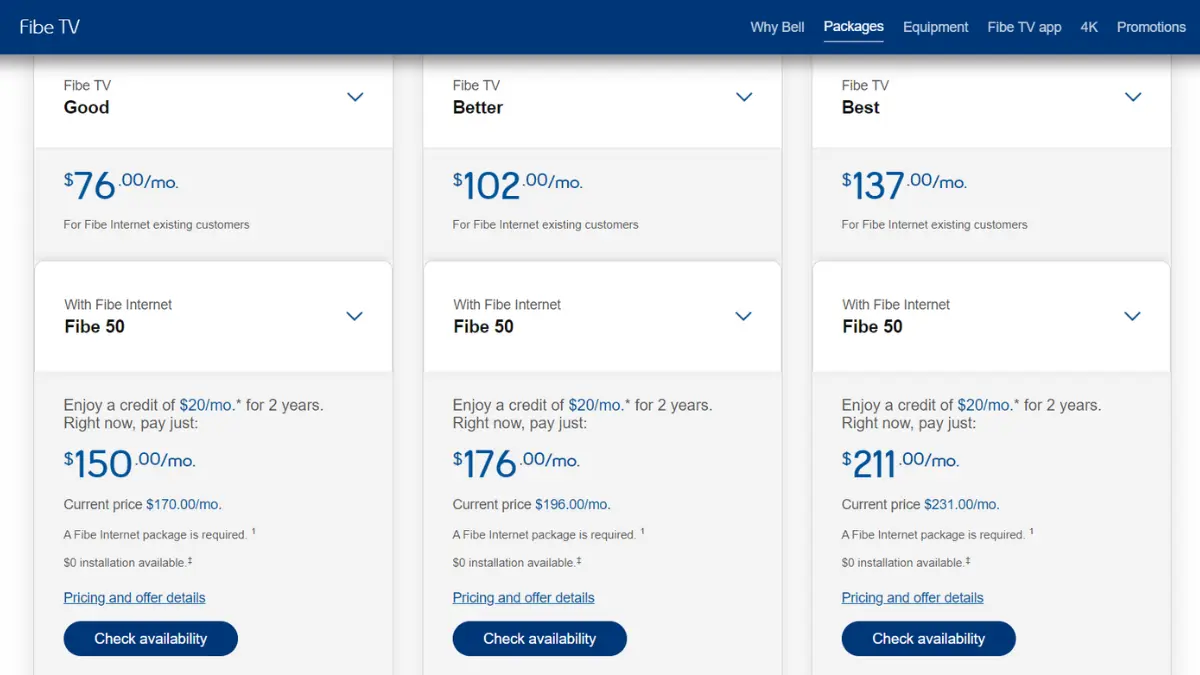Expand the Fibe TV Best package chevron
1200x675 pixels.
(x=1133, y=97)
